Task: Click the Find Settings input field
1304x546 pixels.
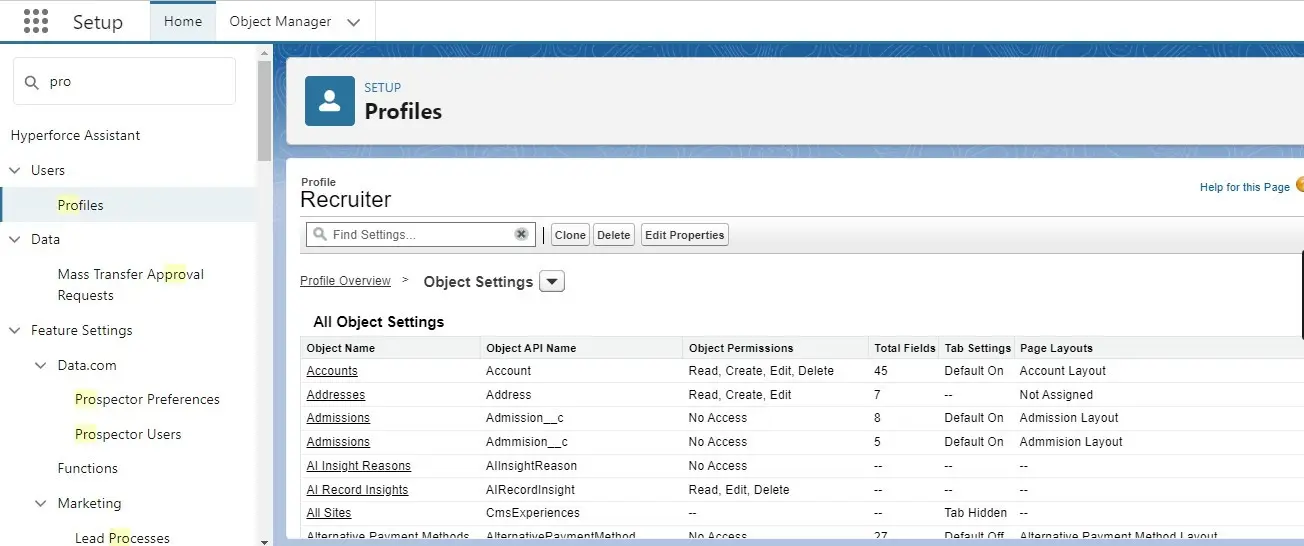Action: coord(420,234)
